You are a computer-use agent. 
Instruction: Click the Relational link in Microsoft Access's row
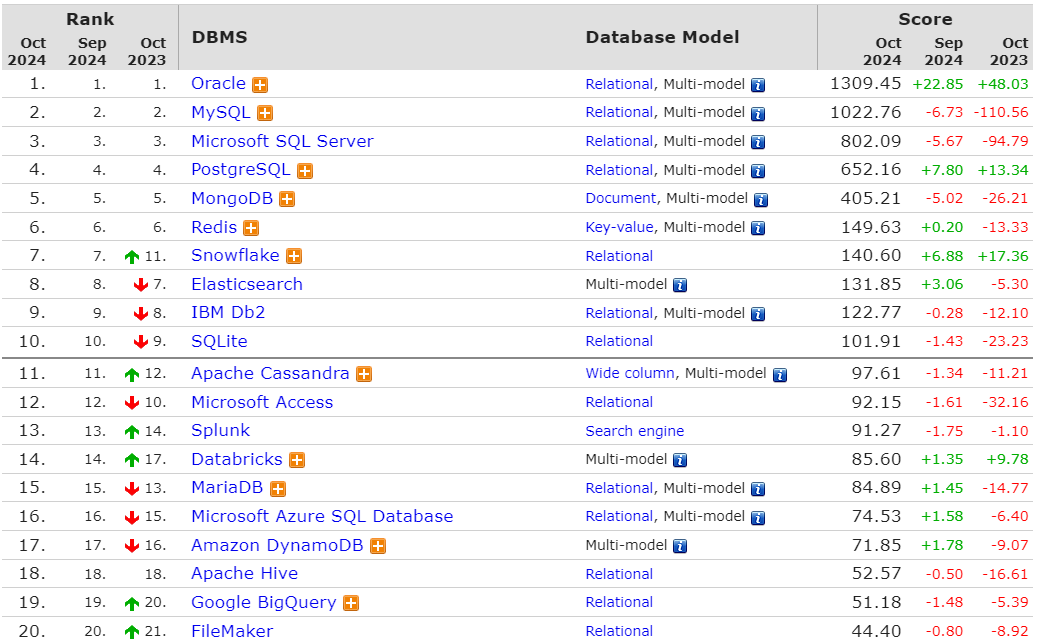[619, 403]
